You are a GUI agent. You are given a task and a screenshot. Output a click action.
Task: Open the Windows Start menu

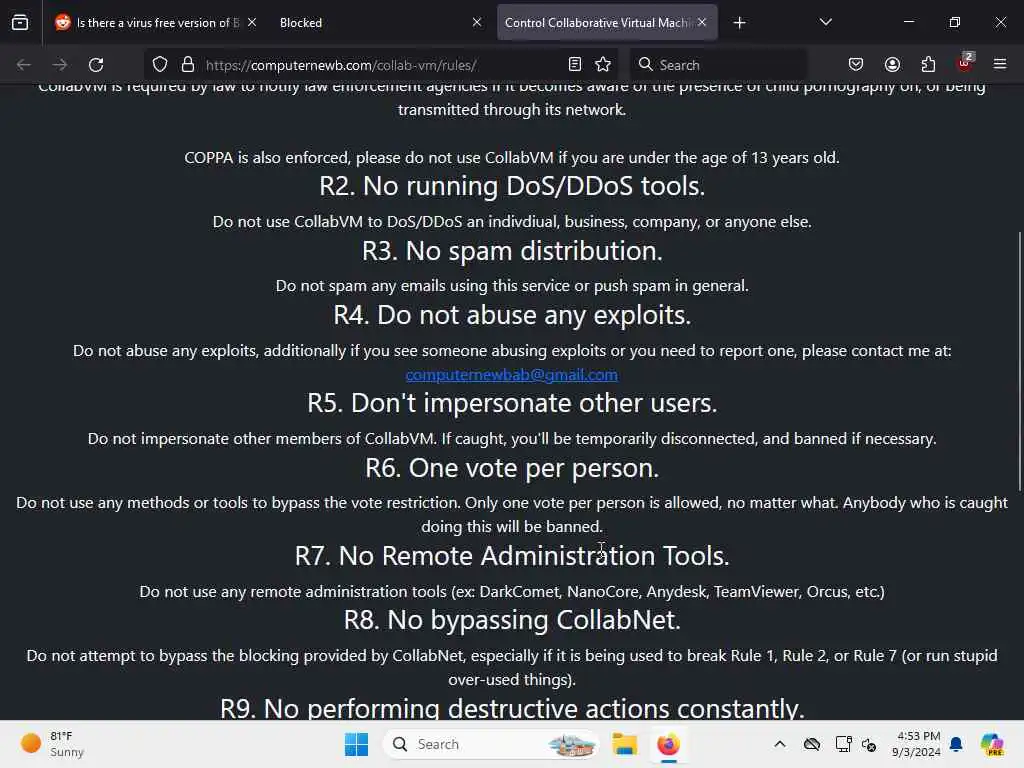[357, 744]
